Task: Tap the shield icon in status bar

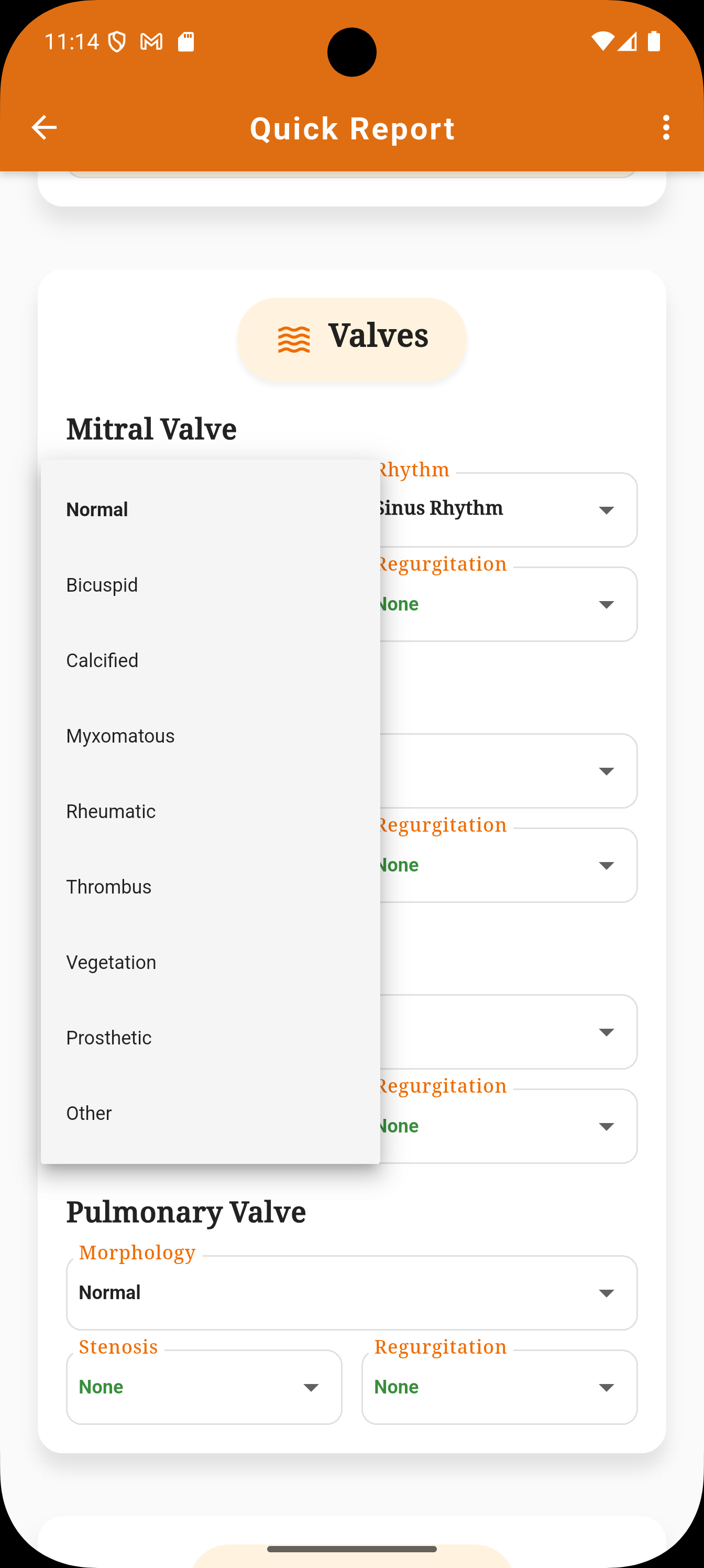Action: click(117, 41)
